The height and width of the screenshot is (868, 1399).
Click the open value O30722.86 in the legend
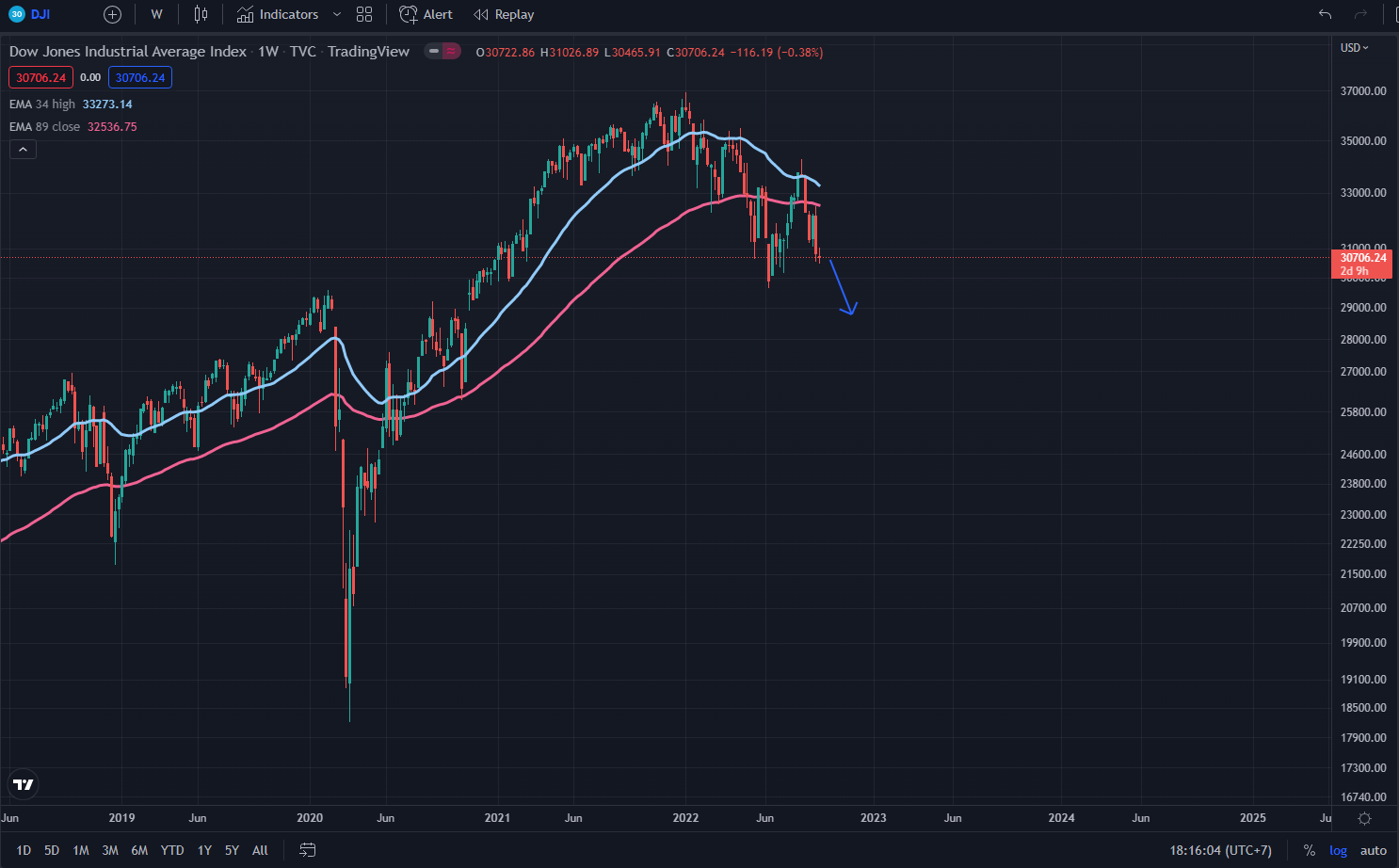[x=506, y=53]
